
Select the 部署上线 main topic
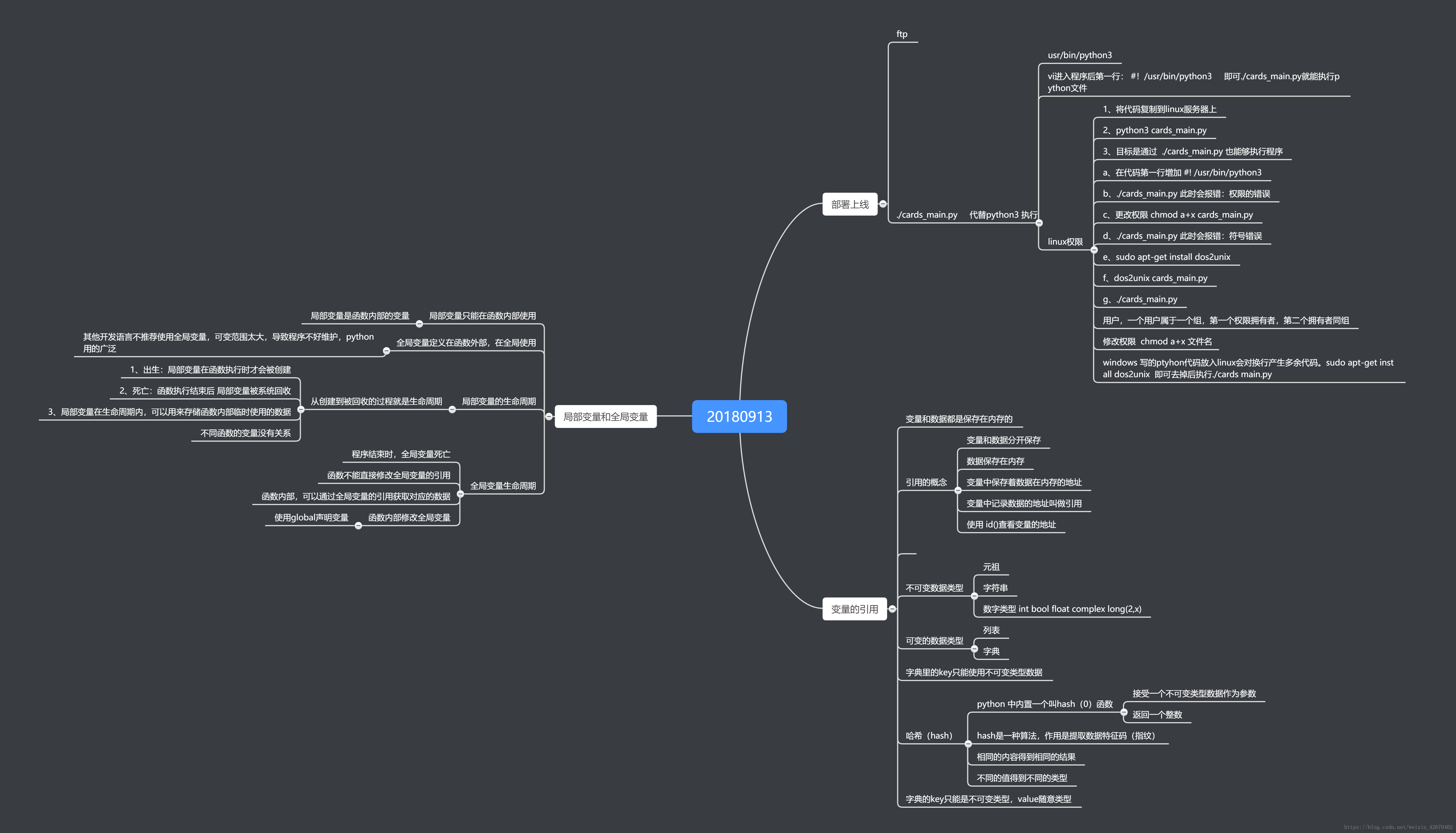tap(850, 204)
